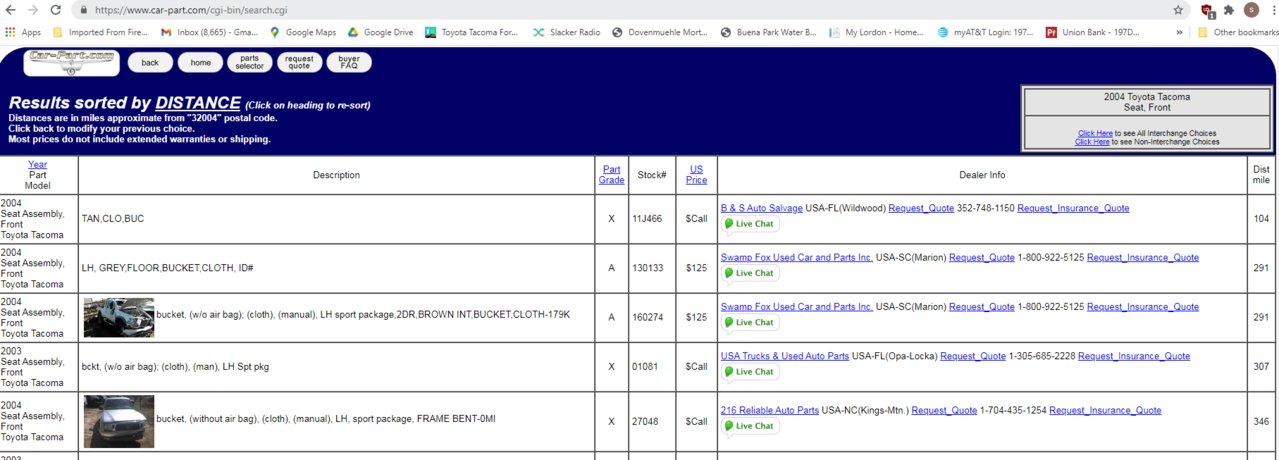The width and height of the screenshot is (1279, 460).
Task: Open the Google Drive bookmark
Action: tap(380, 32)
